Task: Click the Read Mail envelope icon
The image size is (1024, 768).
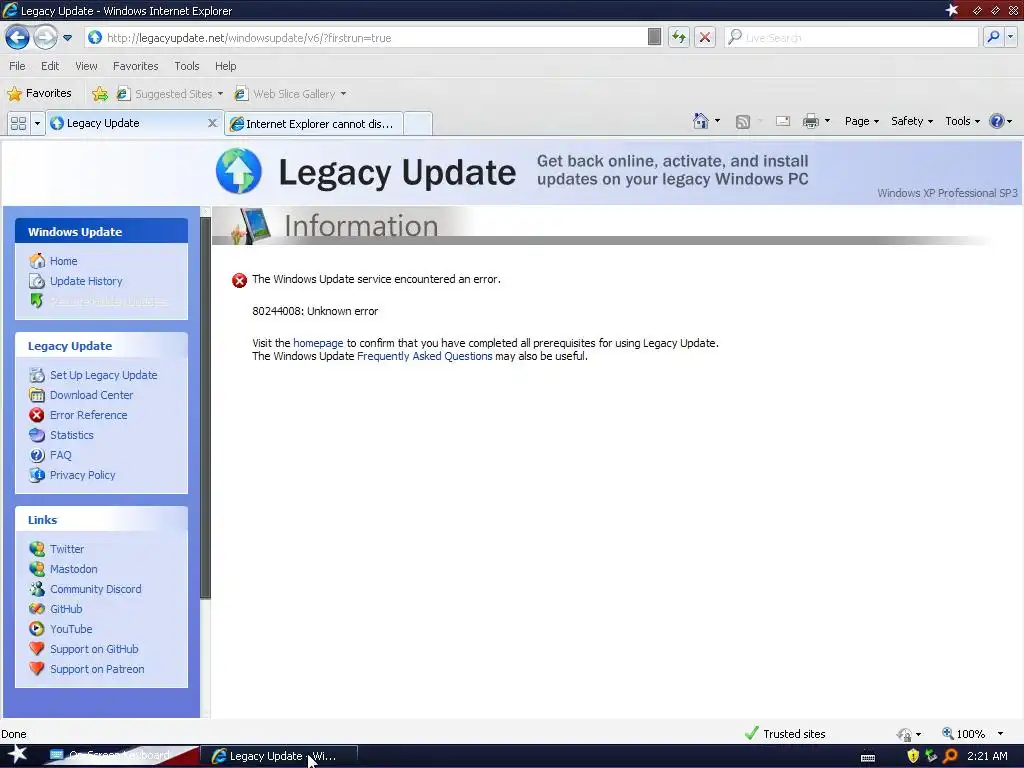Action: tap(783, 121)
